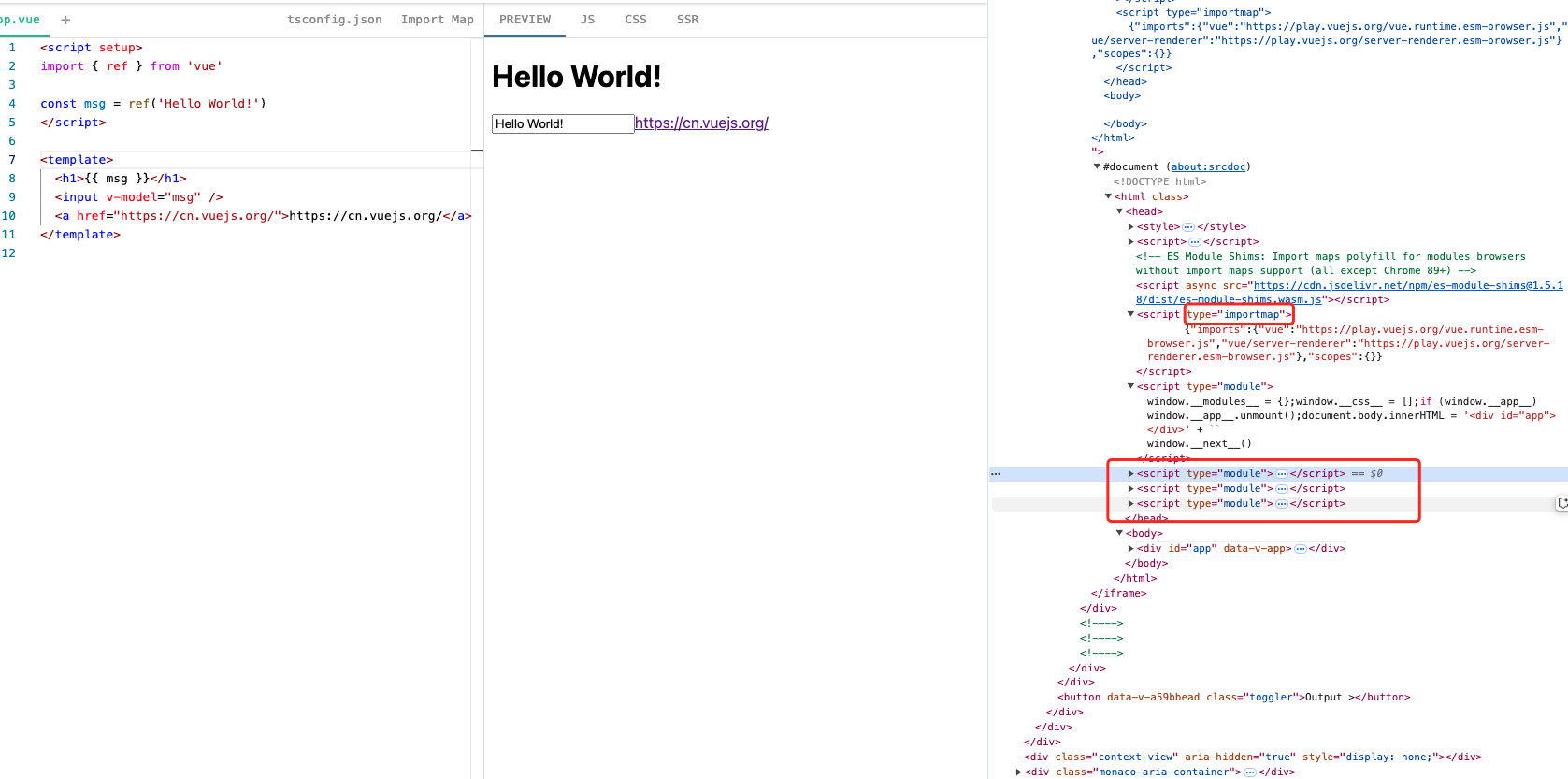Switch to the tsconfig.json file tab

coord(334,20)
